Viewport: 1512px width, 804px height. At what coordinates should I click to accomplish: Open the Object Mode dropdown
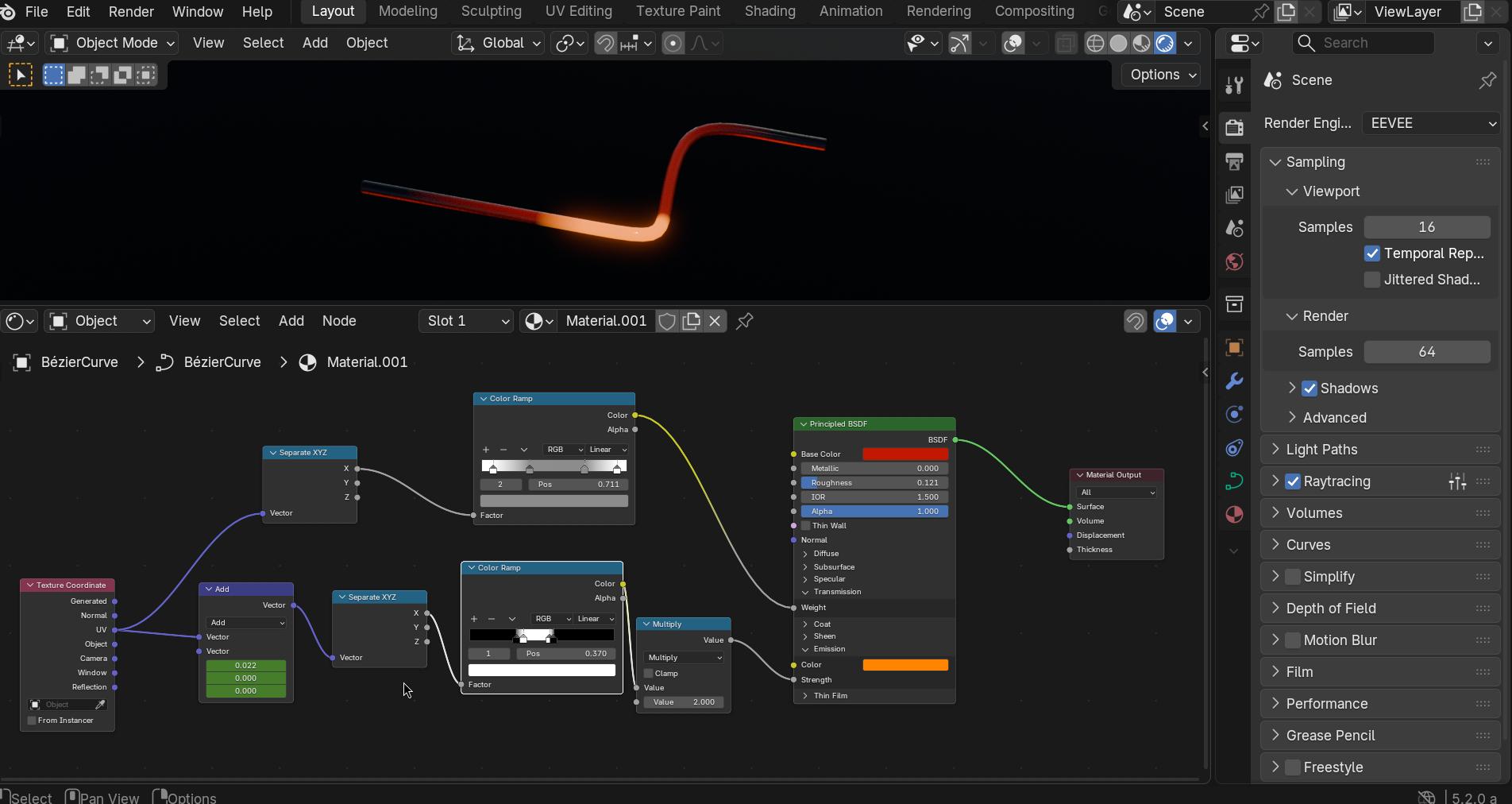tap(112, 43)
